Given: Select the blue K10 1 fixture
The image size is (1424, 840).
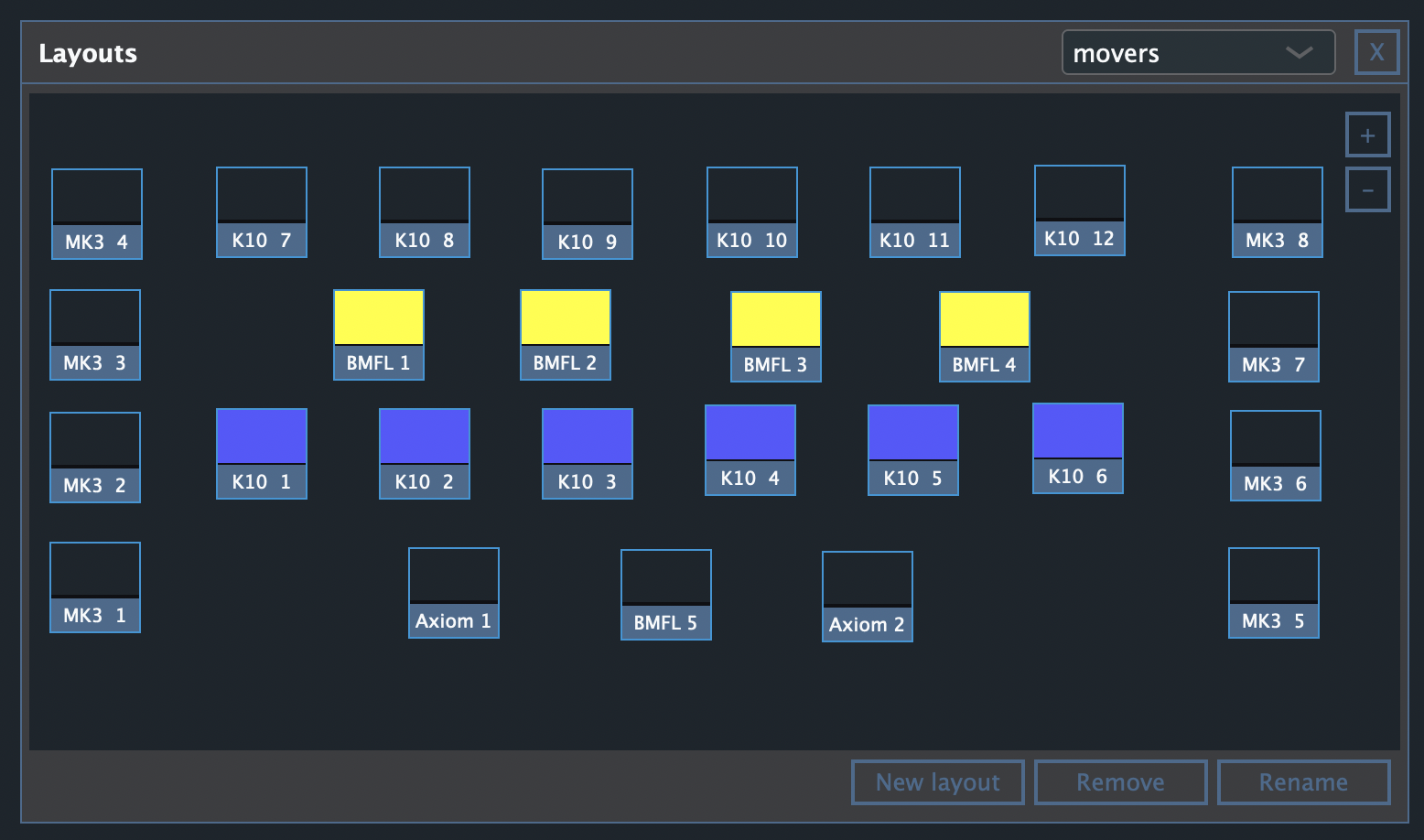Looking at the screenshot, I should tap(262, 453).
